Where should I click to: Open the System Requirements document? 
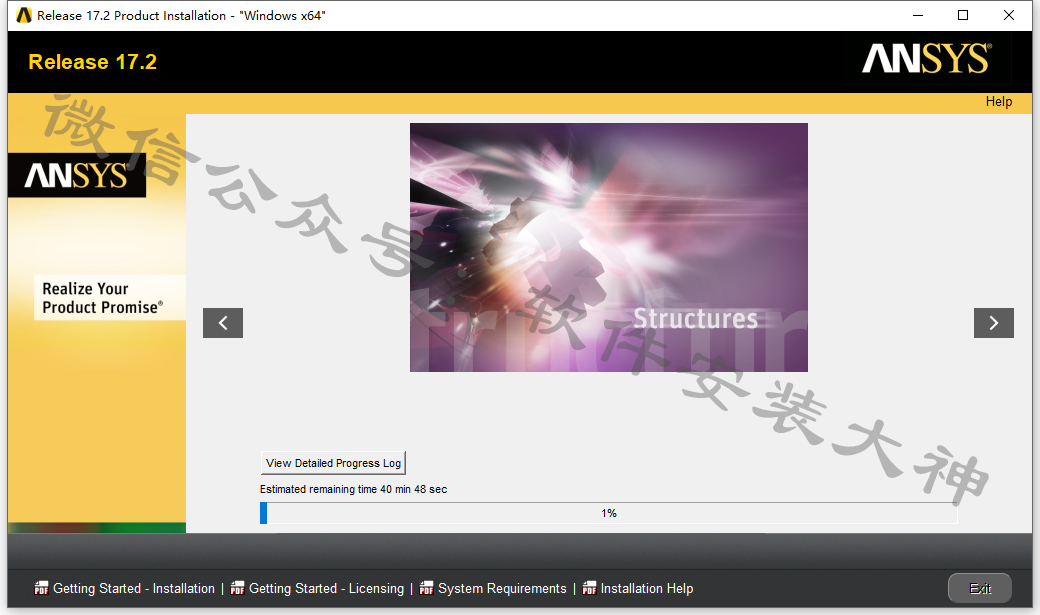click(502, 588)
